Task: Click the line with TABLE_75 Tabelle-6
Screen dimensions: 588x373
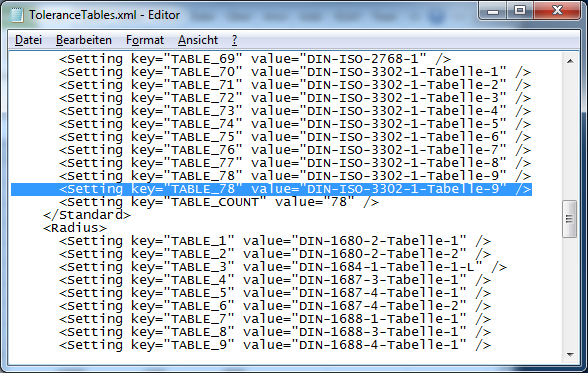Action: pyautogui.click(x=295, y=137)
